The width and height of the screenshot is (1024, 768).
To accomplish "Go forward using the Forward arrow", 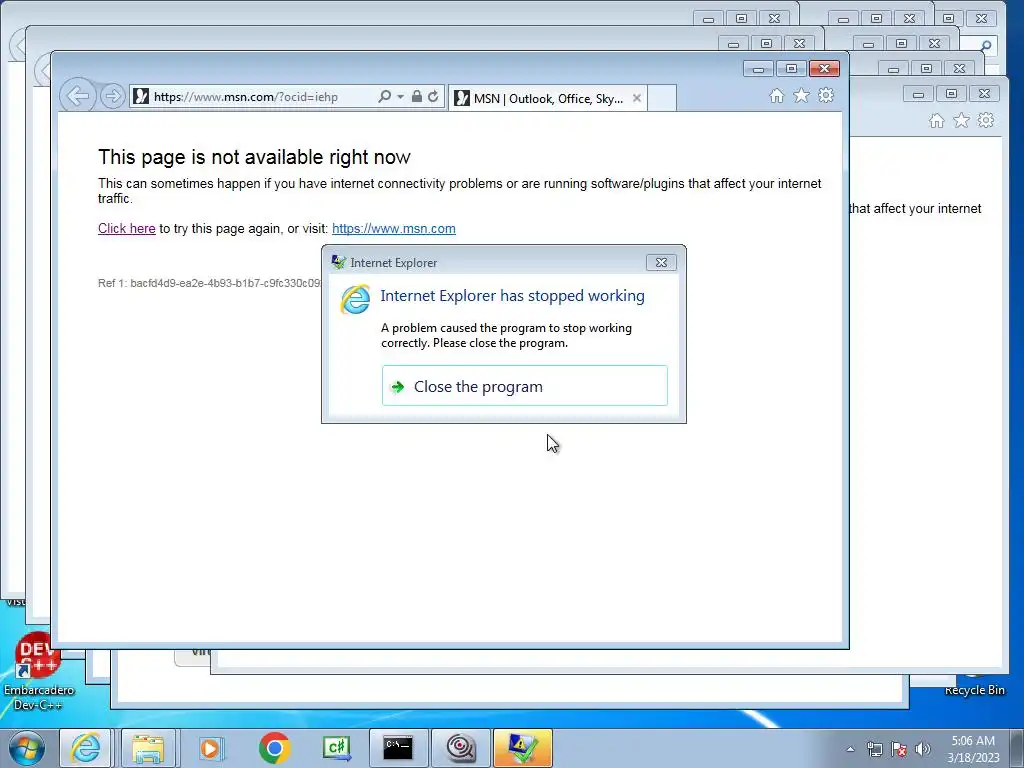I will click(112, 97).
